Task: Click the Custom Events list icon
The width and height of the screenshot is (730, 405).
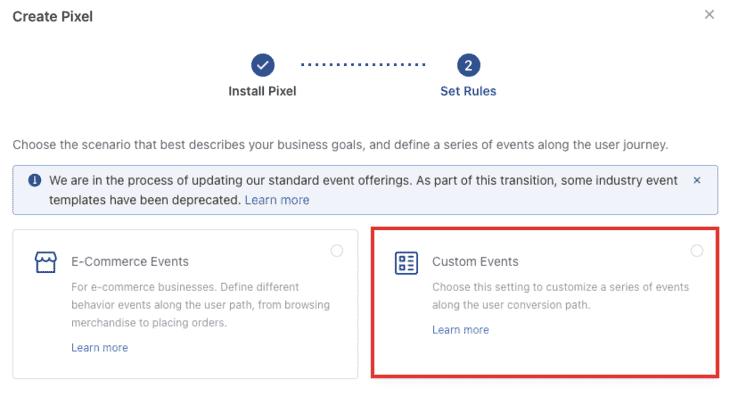Action: 406,263
